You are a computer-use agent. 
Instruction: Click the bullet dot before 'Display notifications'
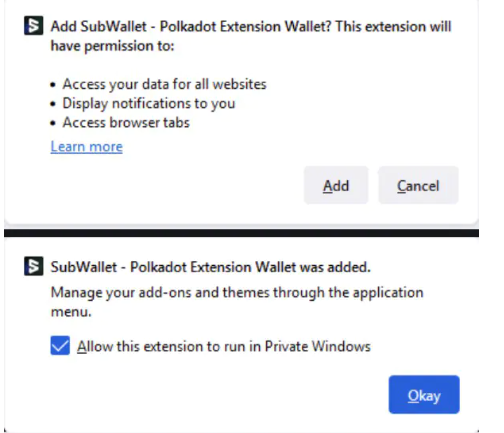pyautogui.click(x=53, y=104)
